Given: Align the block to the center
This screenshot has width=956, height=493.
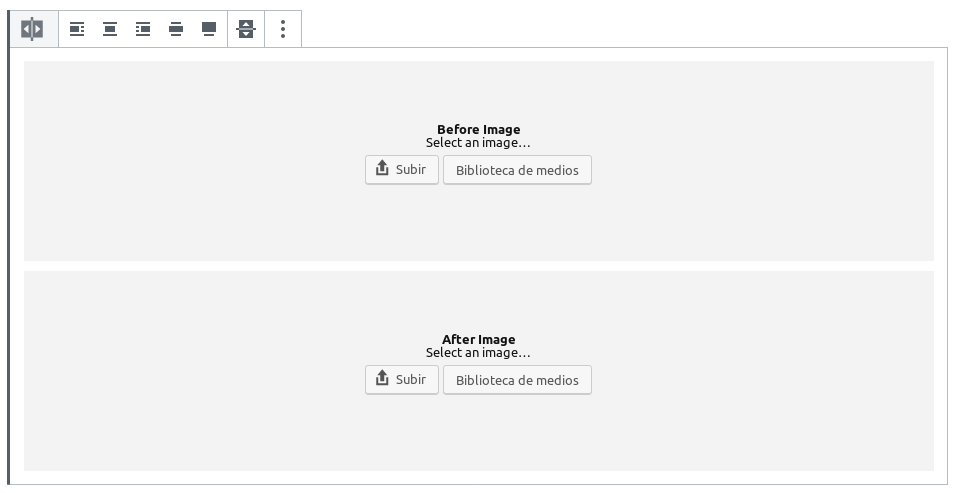Looking at the screenshot, I should [110, 29].
